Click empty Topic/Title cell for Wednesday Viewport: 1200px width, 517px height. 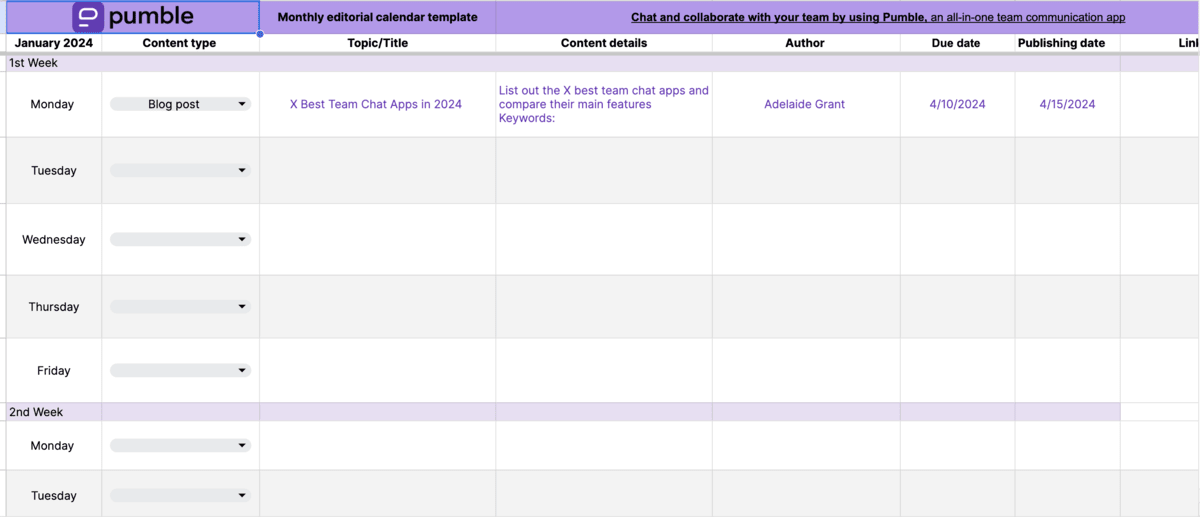(378, 240)
